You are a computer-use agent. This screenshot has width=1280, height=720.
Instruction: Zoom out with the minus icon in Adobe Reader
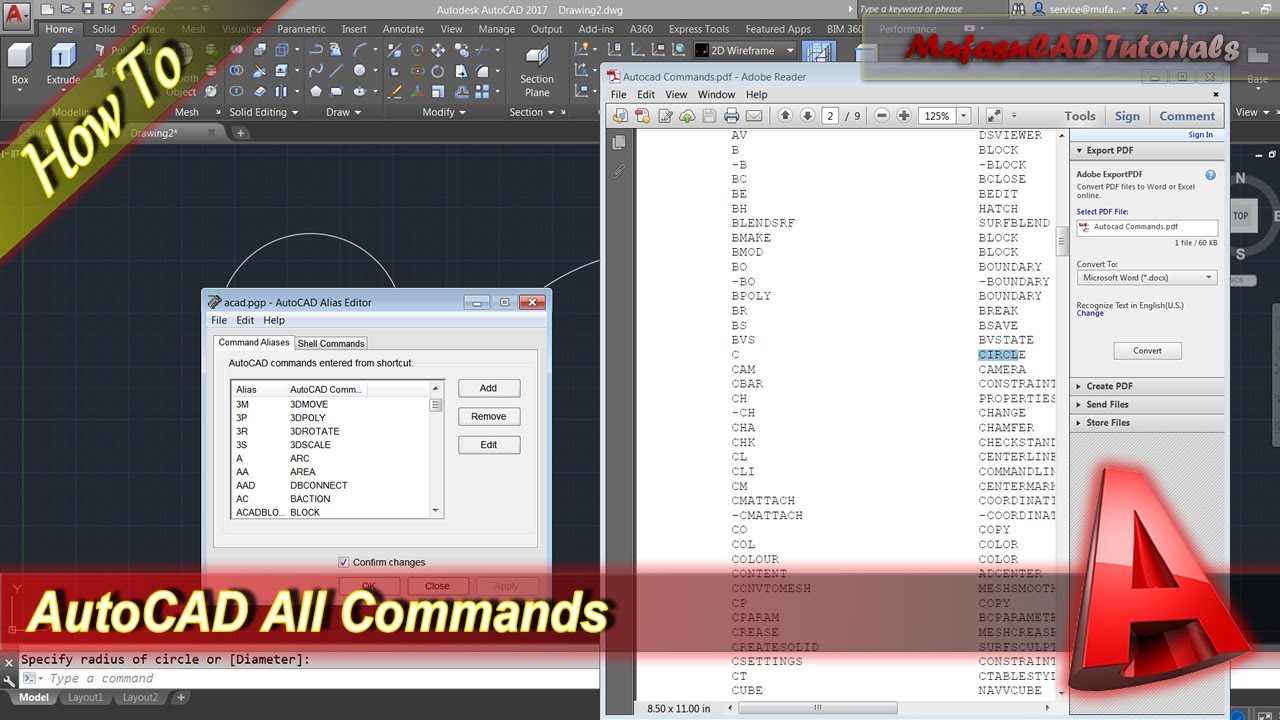[x=882, y=116]
